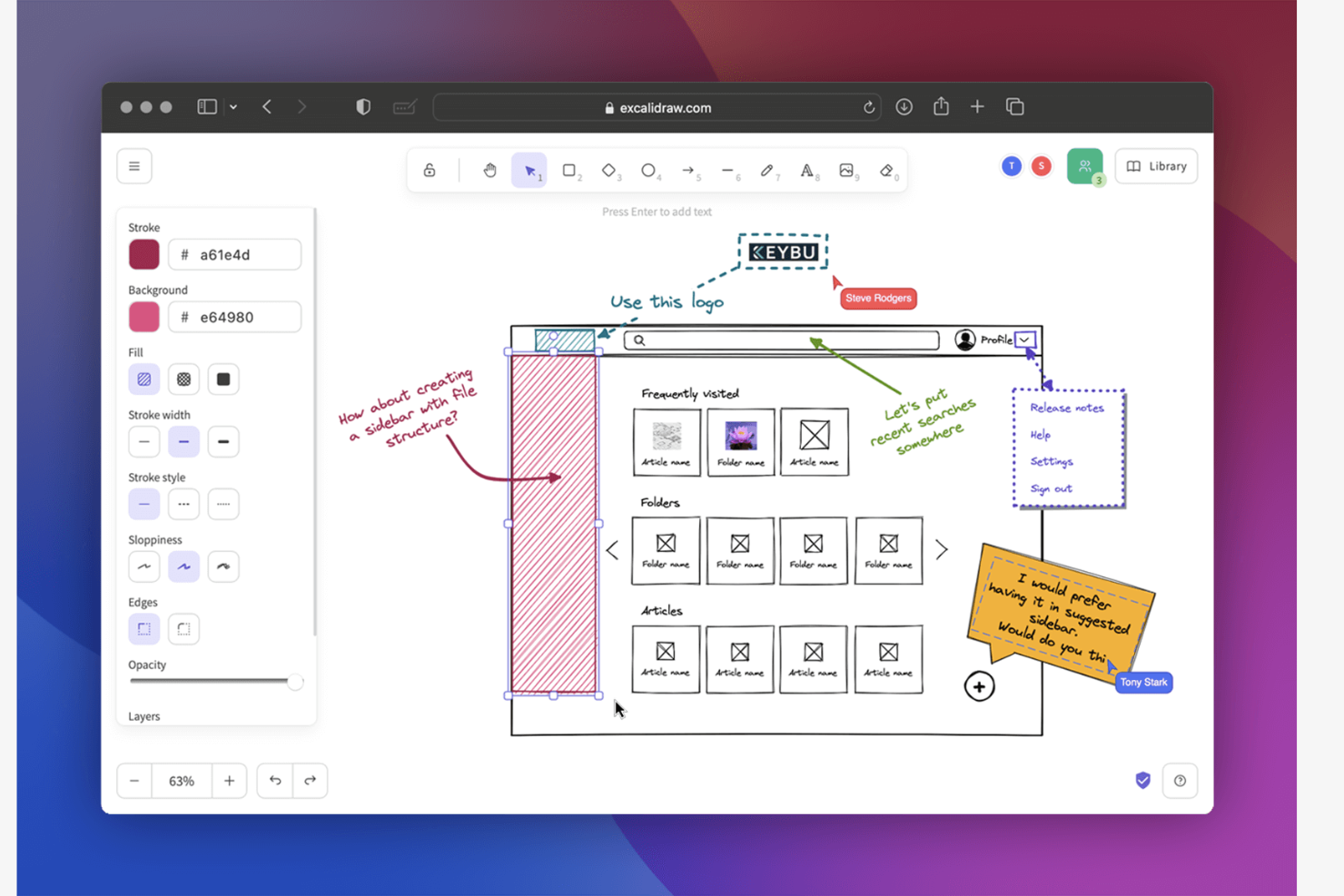This screenshot has height=896, width=1344.
Task: Toggle the keep-tool-active lock
Action: click(429, 170)
